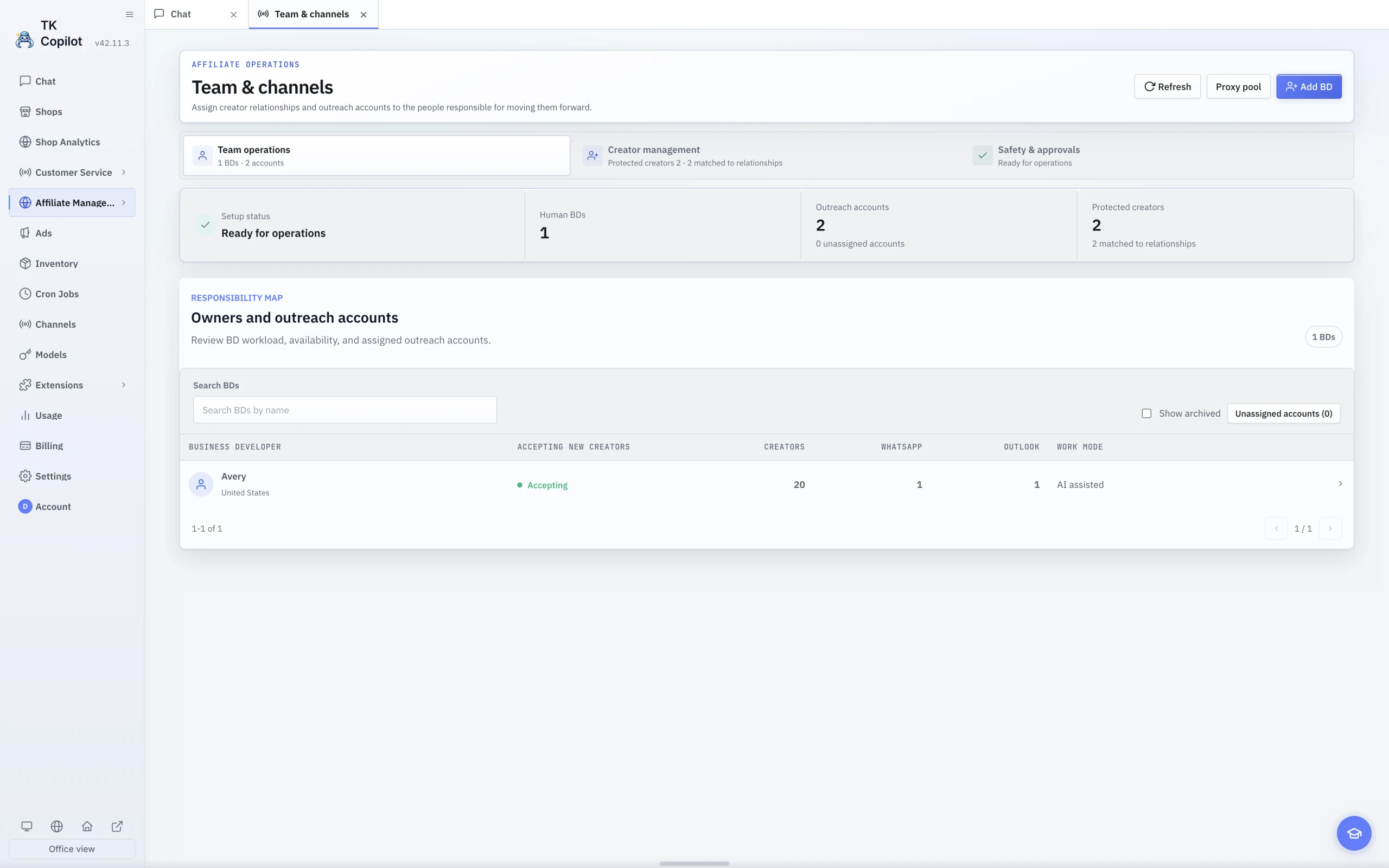This screenshot has width=1389, height=868.
Task: Click the Work Mode column header
Action: coord(1080,446)
